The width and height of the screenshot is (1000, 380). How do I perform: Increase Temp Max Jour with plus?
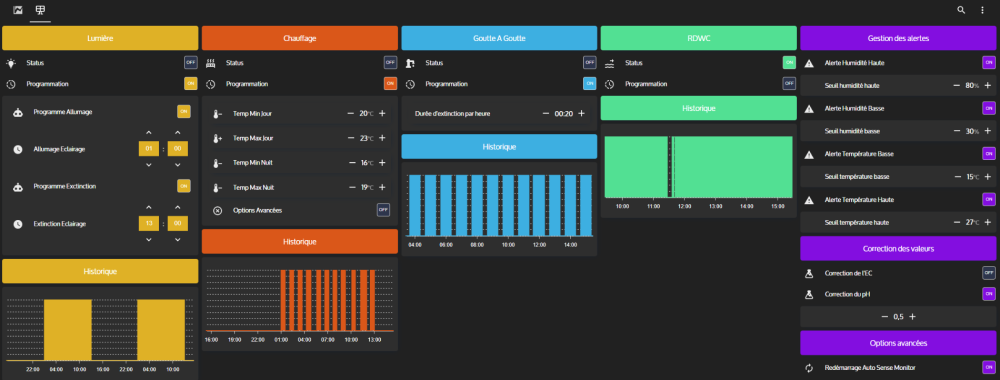click(382, 138)
